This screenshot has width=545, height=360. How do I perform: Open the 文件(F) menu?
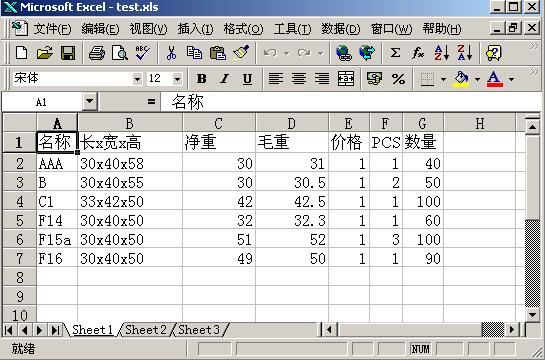click(x=52, y=29)
